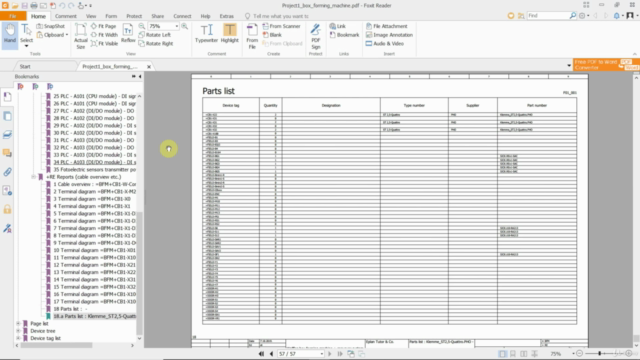
Task: Click the Tell me what you want field
Action: pos(280,16)
